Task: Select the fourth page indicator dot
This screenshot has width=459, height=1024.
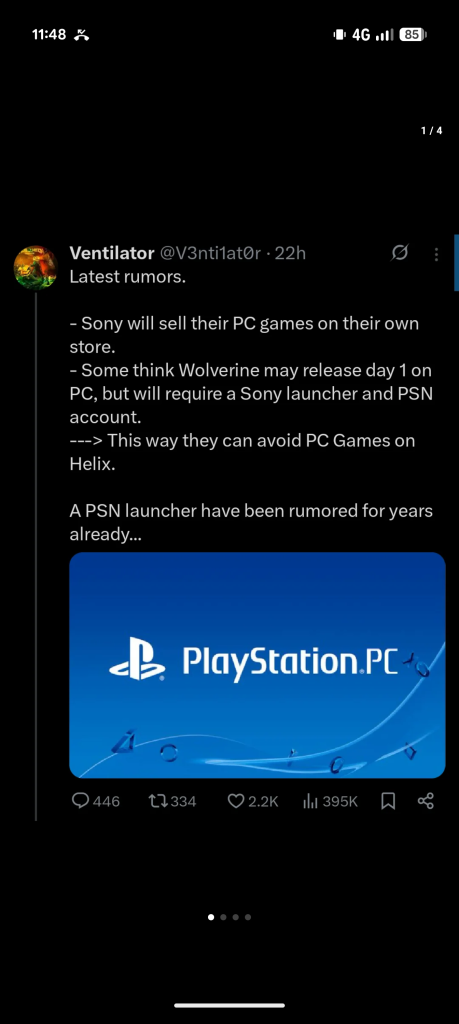Action: (x=248, y=917)
